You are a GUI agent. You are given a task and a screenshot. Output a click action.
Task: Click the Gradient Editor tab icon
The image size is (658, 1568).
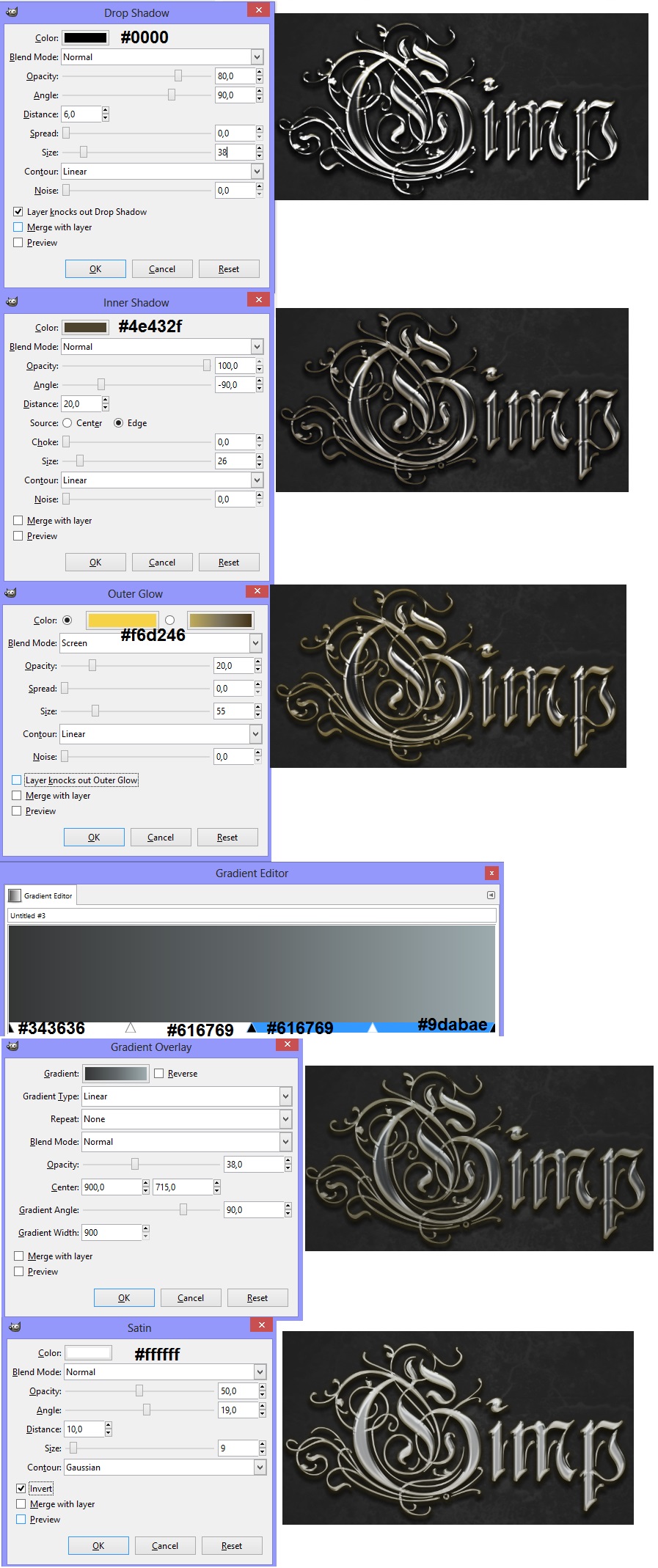[14, 895]
